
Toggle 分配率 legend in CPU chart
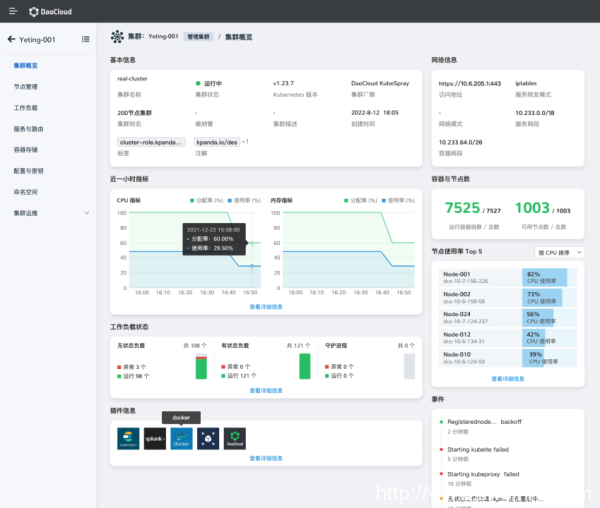[x=207, y=200]
